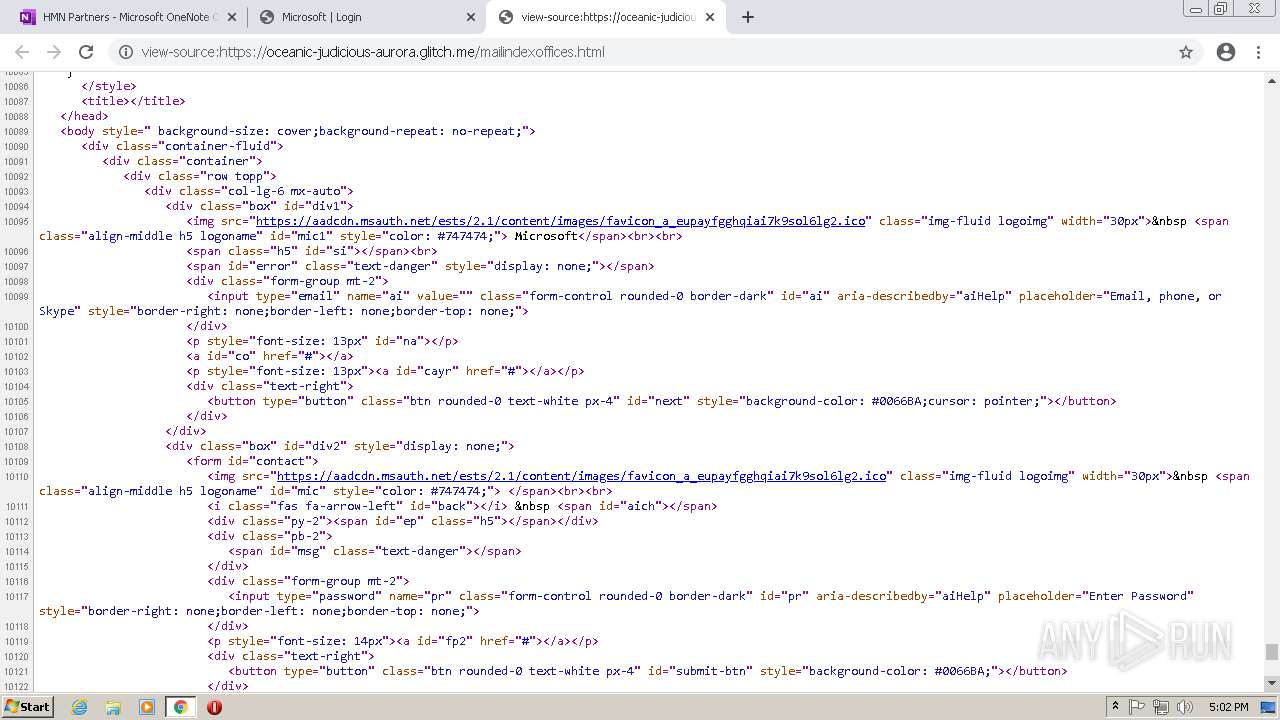The image size is (1280, 720).
Task: Click the 5:02 PM system clock
Action: tap(1228, 707)
